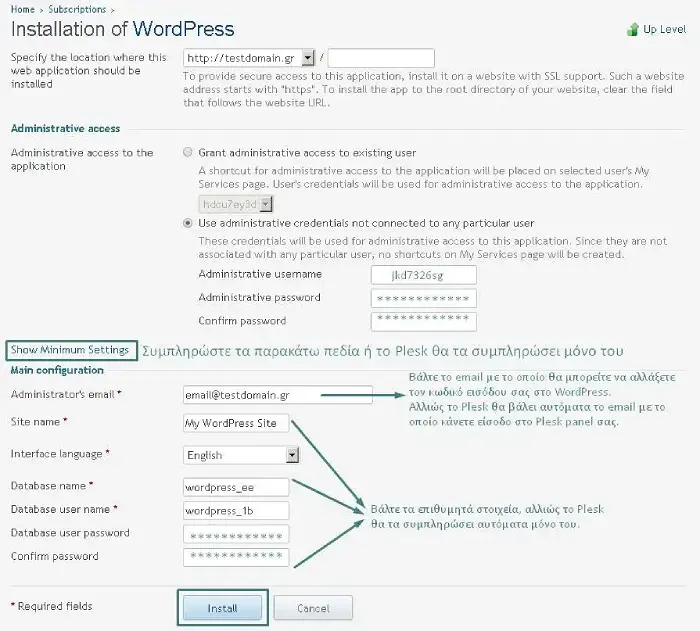This screenshot has height=631, width=700.
Task: Click the Administrative access section heading
Action: pyautogui.click(x=66, y=129)
